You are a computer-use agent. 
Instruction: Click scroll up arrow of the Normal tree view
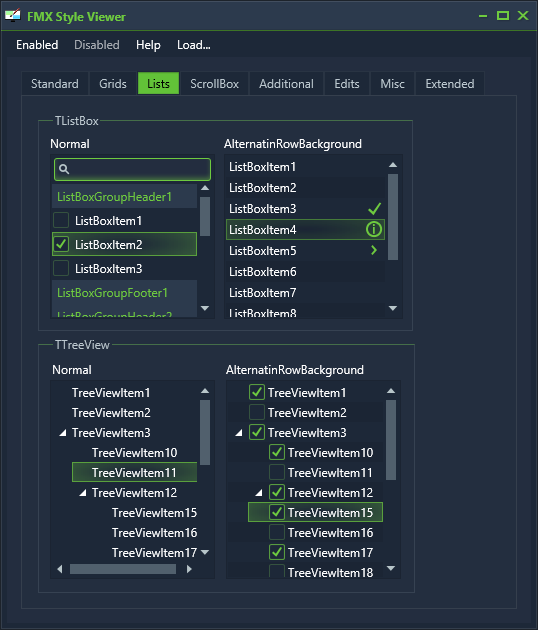[205, 391]
